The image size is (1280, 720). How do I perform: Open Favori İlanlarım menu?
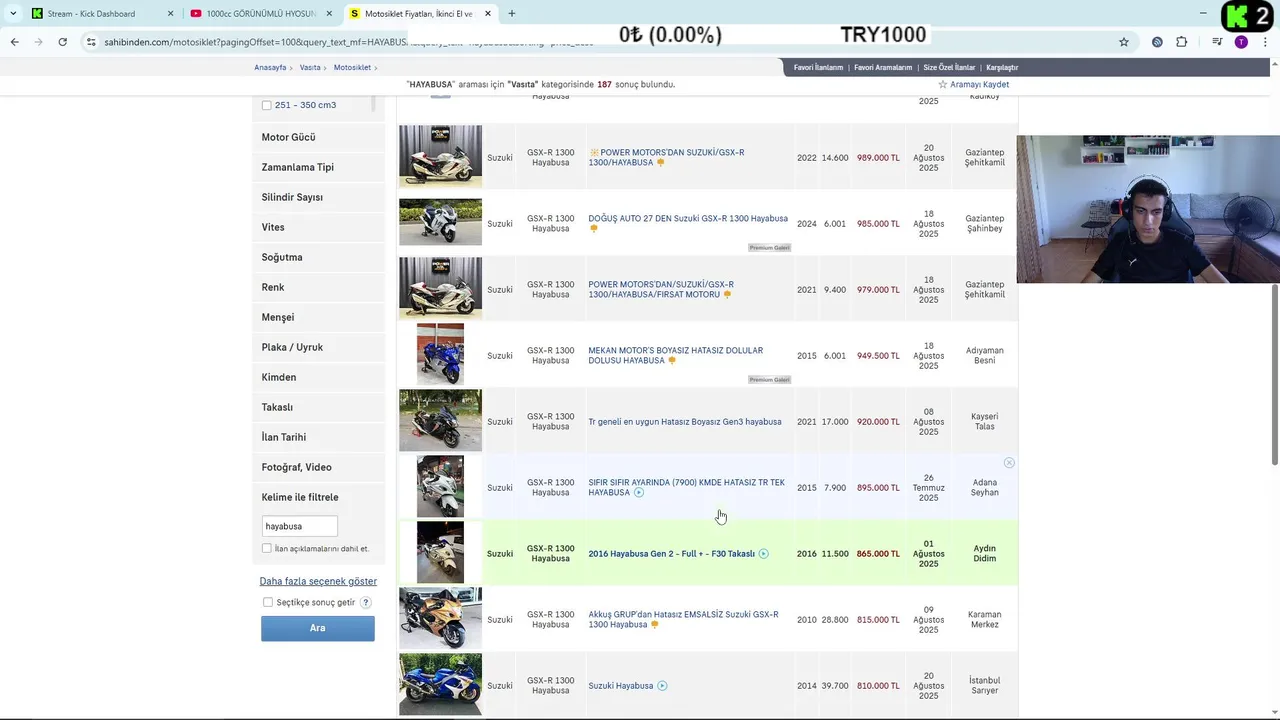click(818, 67)
